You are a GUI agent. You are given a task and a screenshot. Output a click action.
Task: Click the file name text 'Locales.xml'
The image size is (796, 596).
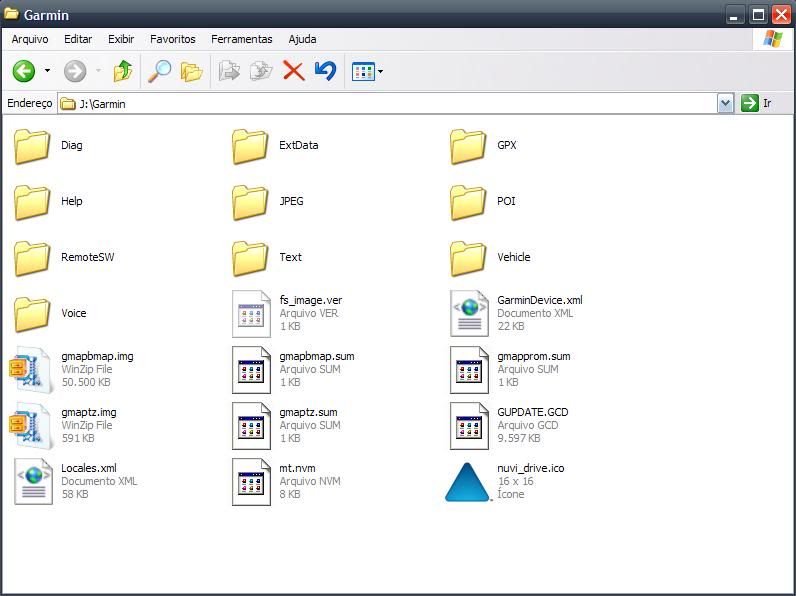[x=89, y=468]
